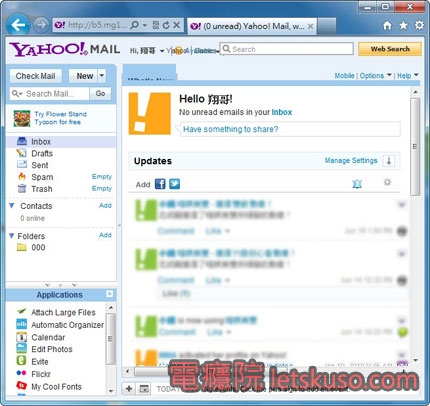The image size is (430, 406).
Task: Open the Sent folder
Action: pyautogui.click(x=40, y=165)
